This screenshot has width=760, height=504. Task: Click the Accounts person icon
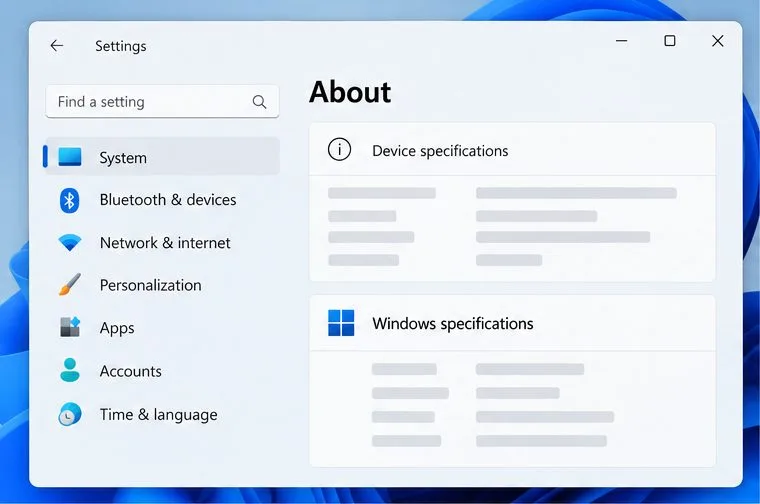click(70, 370)
